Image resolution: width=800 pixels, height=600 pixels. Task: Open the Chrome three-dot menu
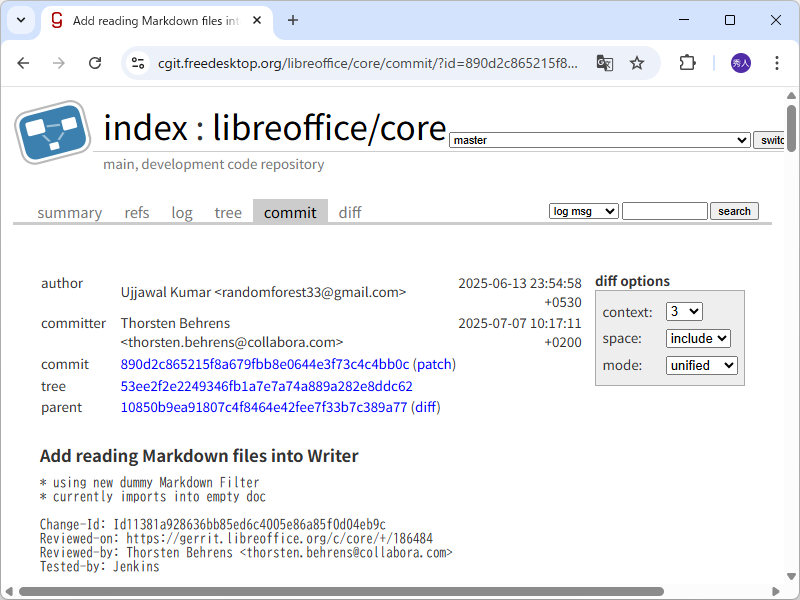[x=777, y=62]
